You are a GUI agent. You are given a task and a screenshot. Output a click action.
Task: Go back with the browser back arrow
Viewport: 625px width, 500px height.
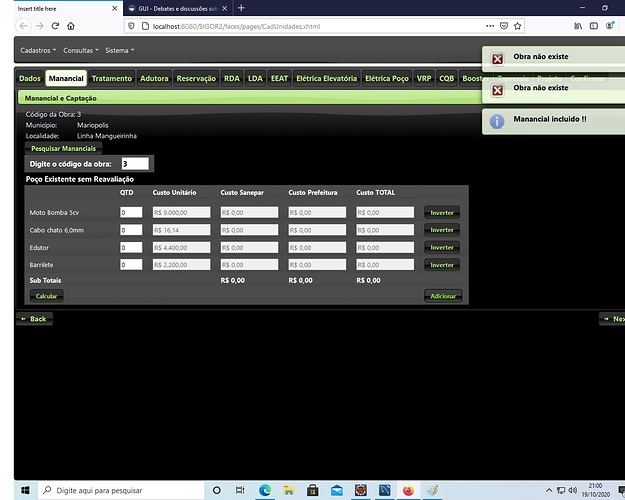point(24,26)
